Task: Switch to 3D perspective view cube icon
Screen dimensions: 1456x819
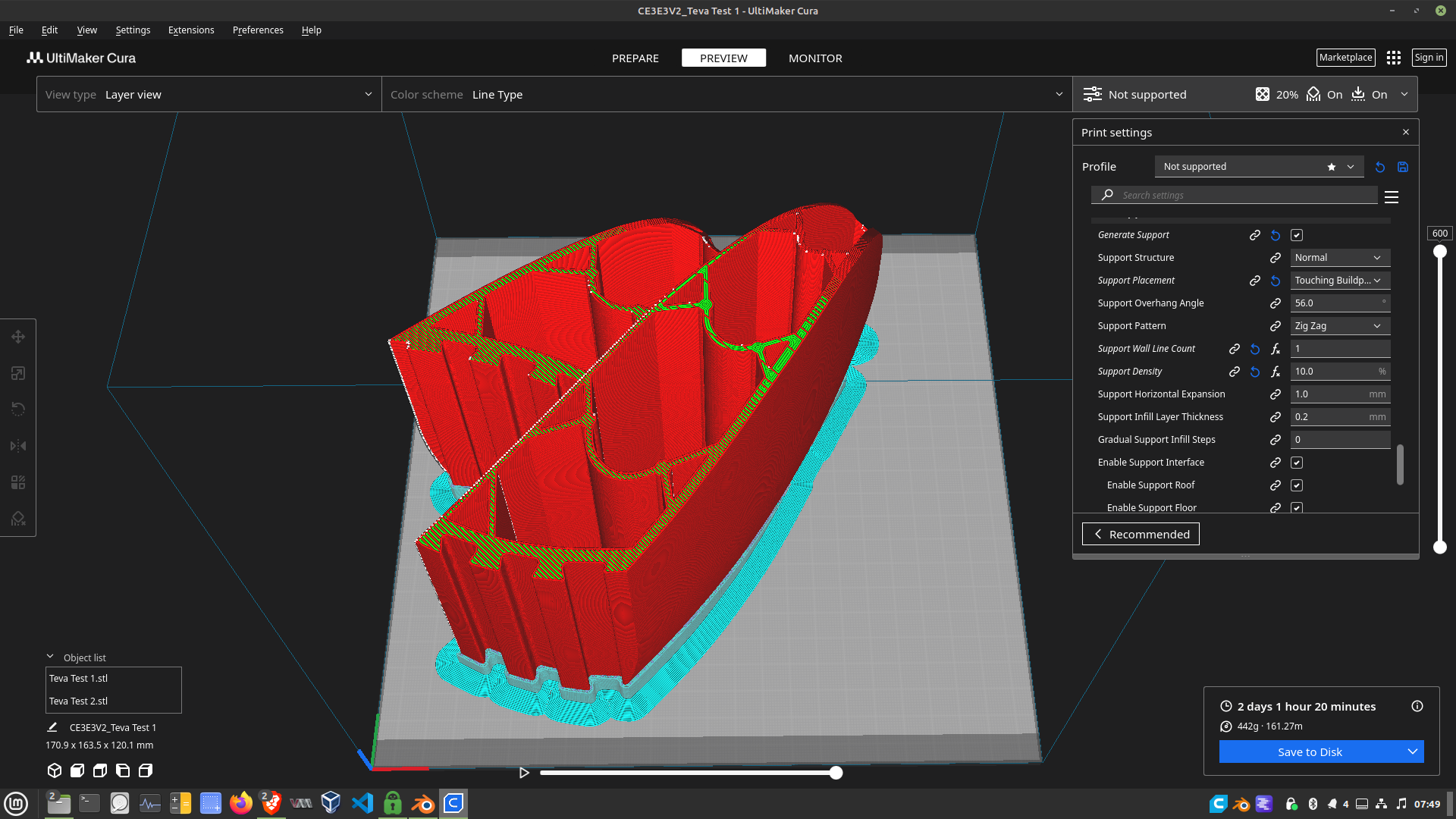Action: (55, 770)
